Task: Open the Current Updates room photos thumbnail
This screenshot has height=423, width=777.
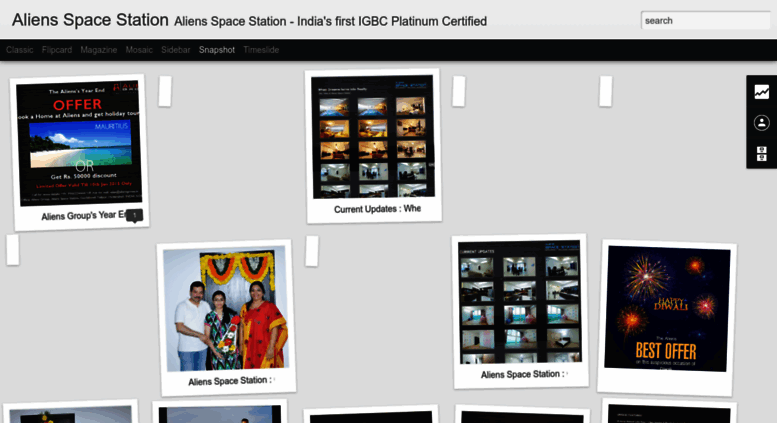Action: (519, 302)
